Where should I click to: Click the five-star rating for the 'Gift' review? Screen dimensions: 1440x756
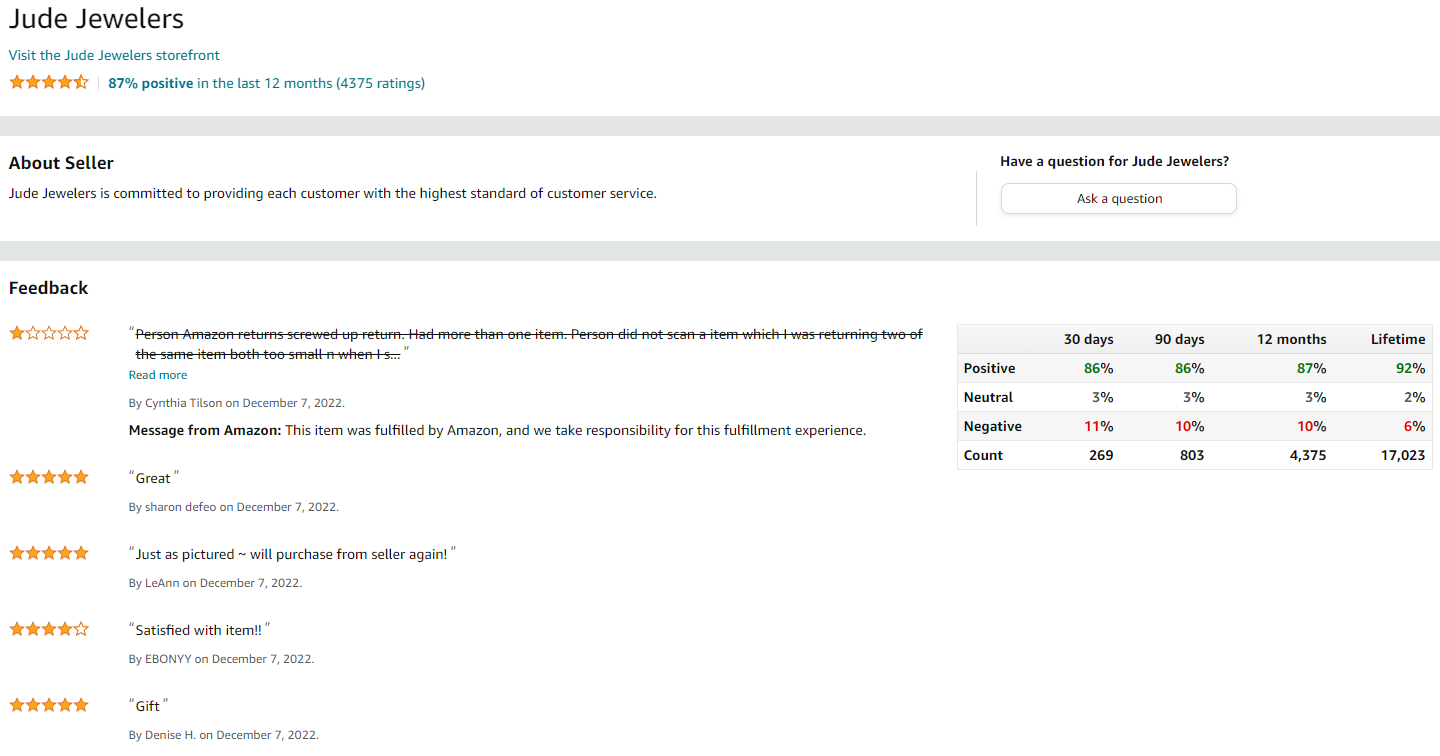click(49, 705)
